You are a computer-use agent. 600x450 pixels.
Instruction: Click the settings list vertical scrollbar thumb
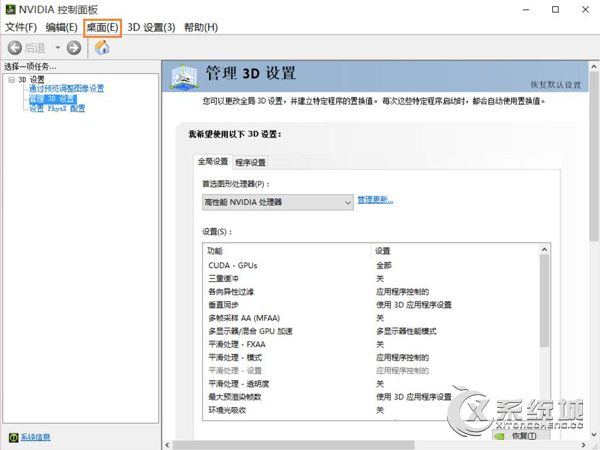point(544,301)
